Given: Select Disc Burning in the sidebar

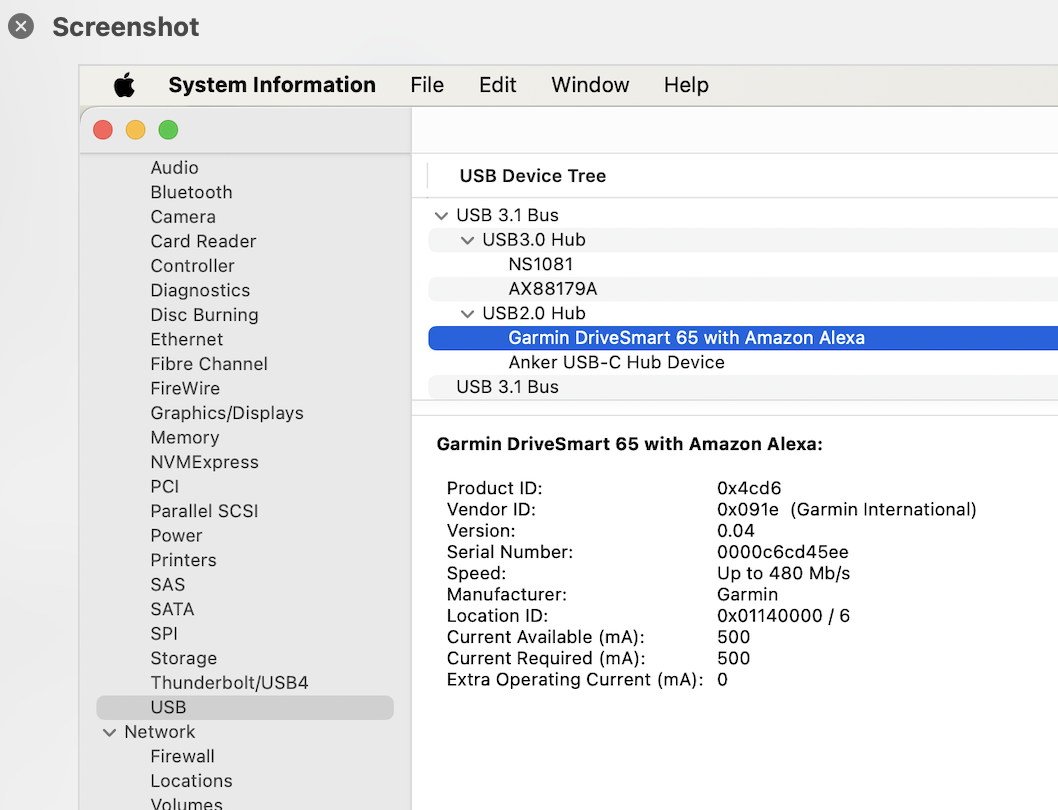Looking at the screenshot, I should tap(204, 315).
